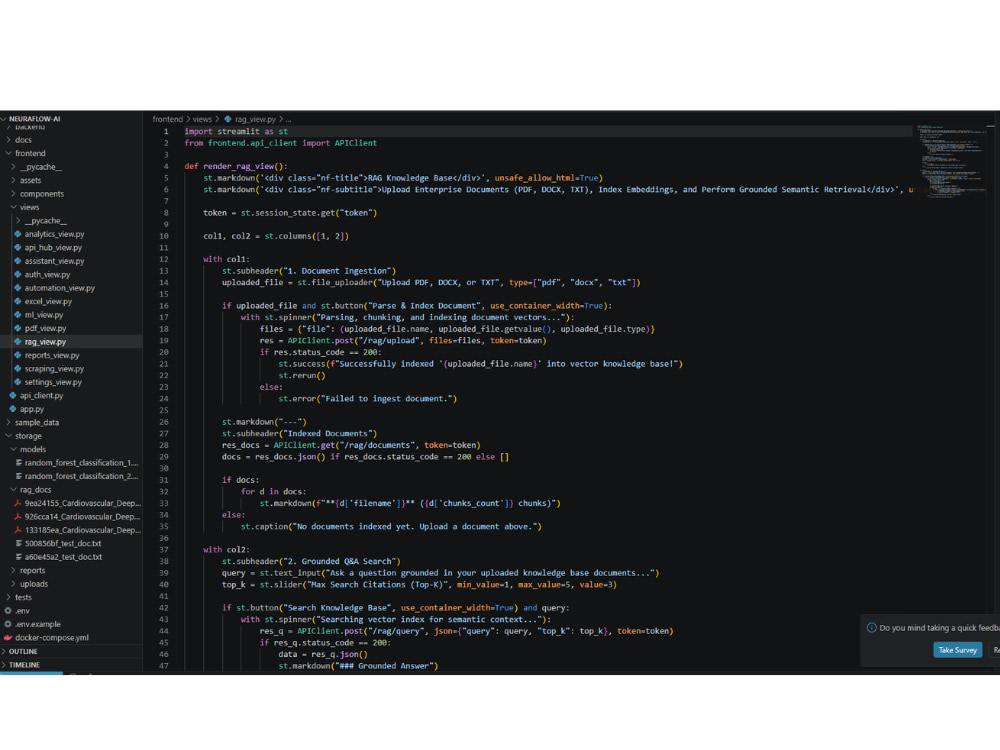1000x750 pixels.
Task: Expand the __pycache__ folder directly under frontend
Action: (x=13, y=166)
